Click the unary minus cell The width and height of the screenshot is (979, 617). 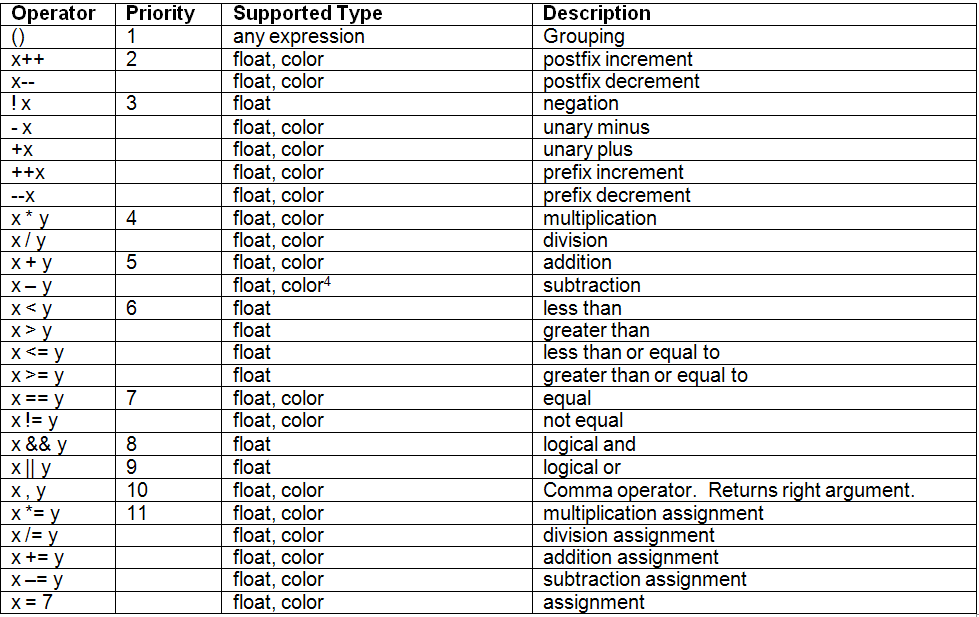click(596, 127)
